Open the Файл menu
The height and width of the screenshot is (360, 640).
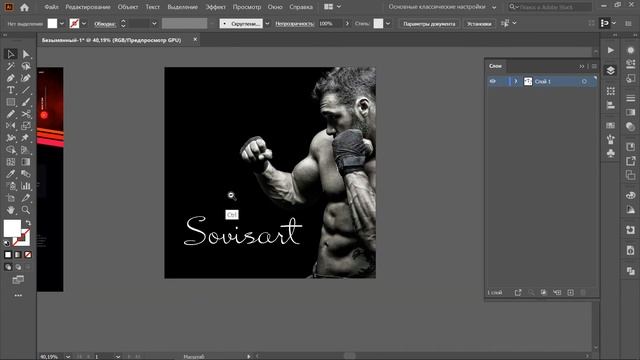click(x=51, y=7)
